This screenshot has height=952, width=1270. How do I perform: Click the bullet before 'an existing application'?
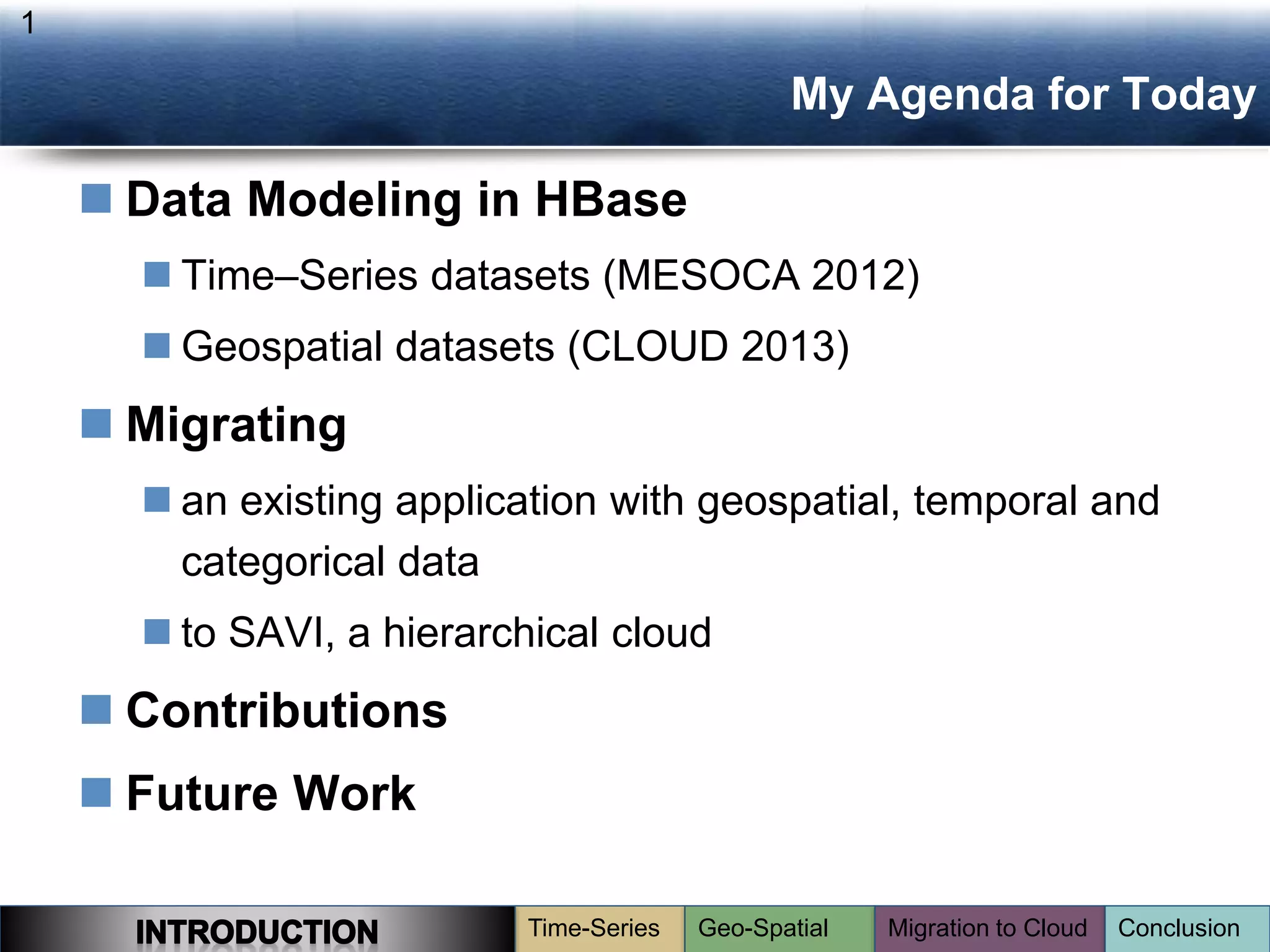click(157, 500)
